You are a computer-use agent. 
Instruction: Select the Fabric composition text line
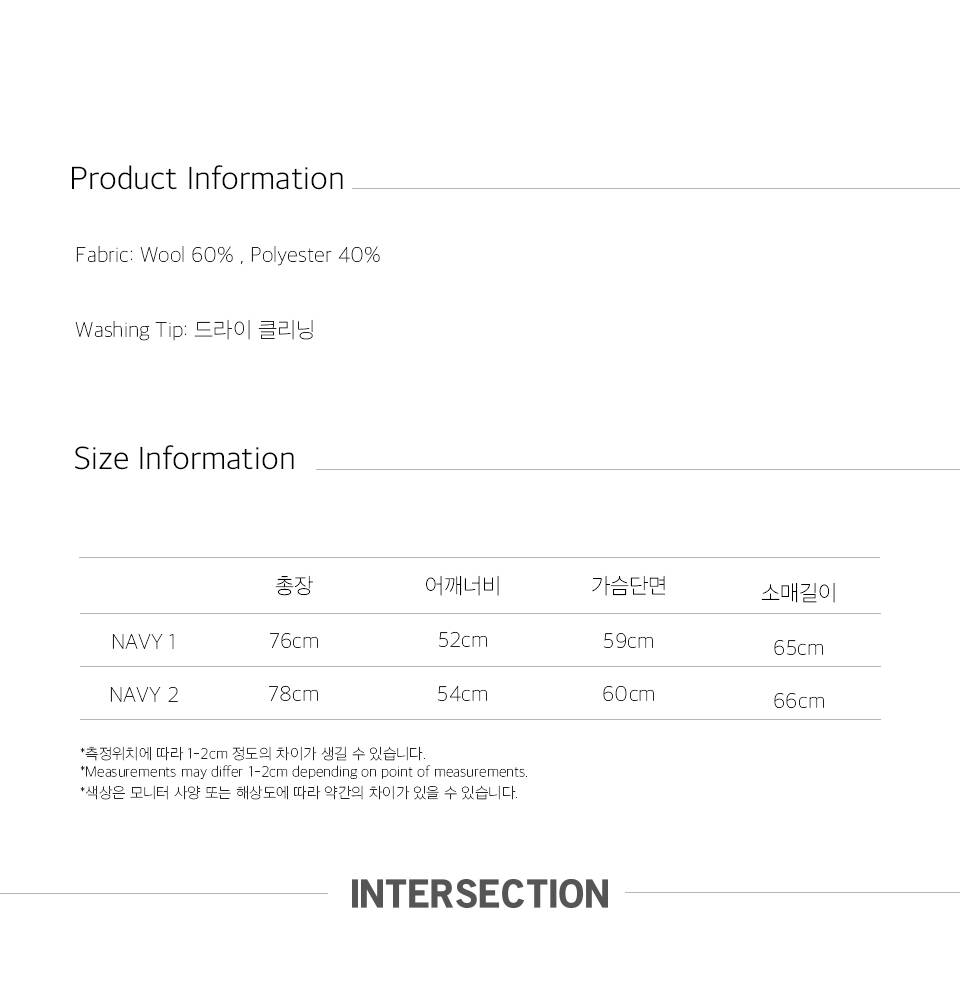(228, 255)
